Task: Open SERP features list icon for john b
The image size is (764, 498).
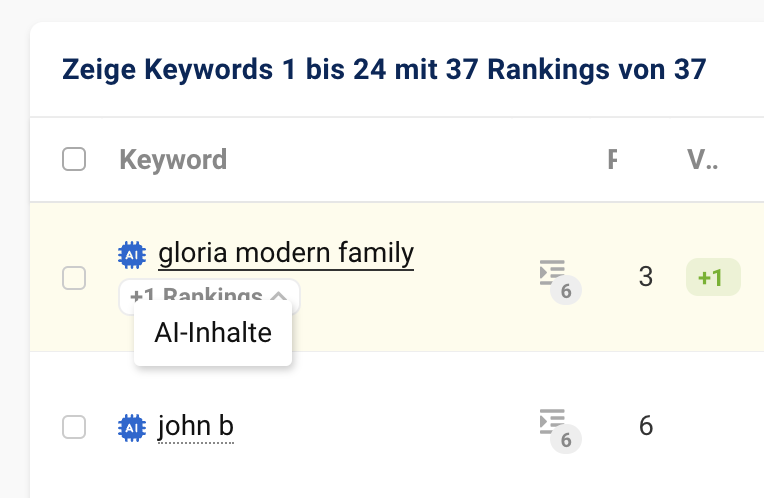Action: [551, 421]
